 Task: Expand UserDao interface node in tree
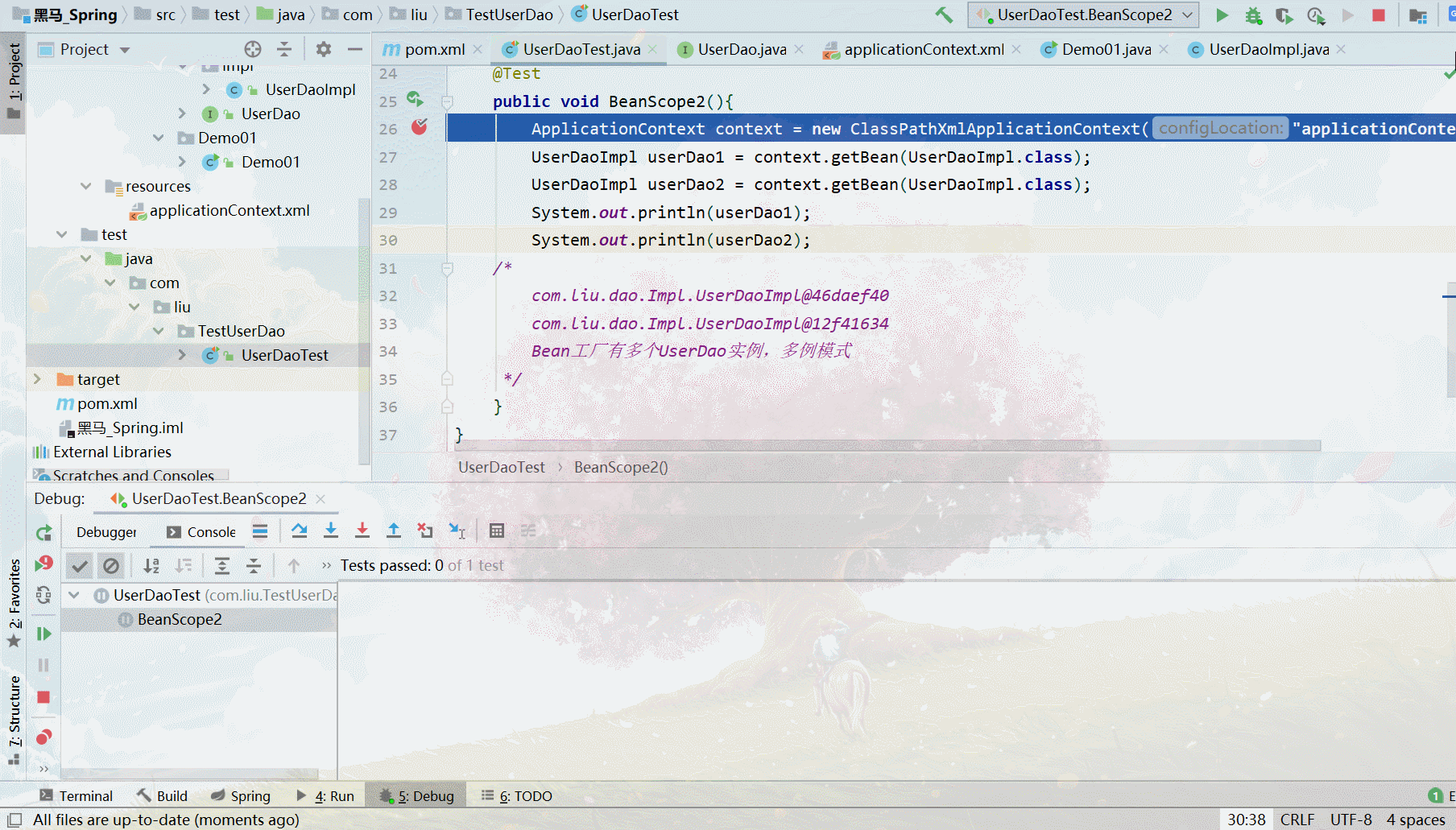click(x=182, y=114)
